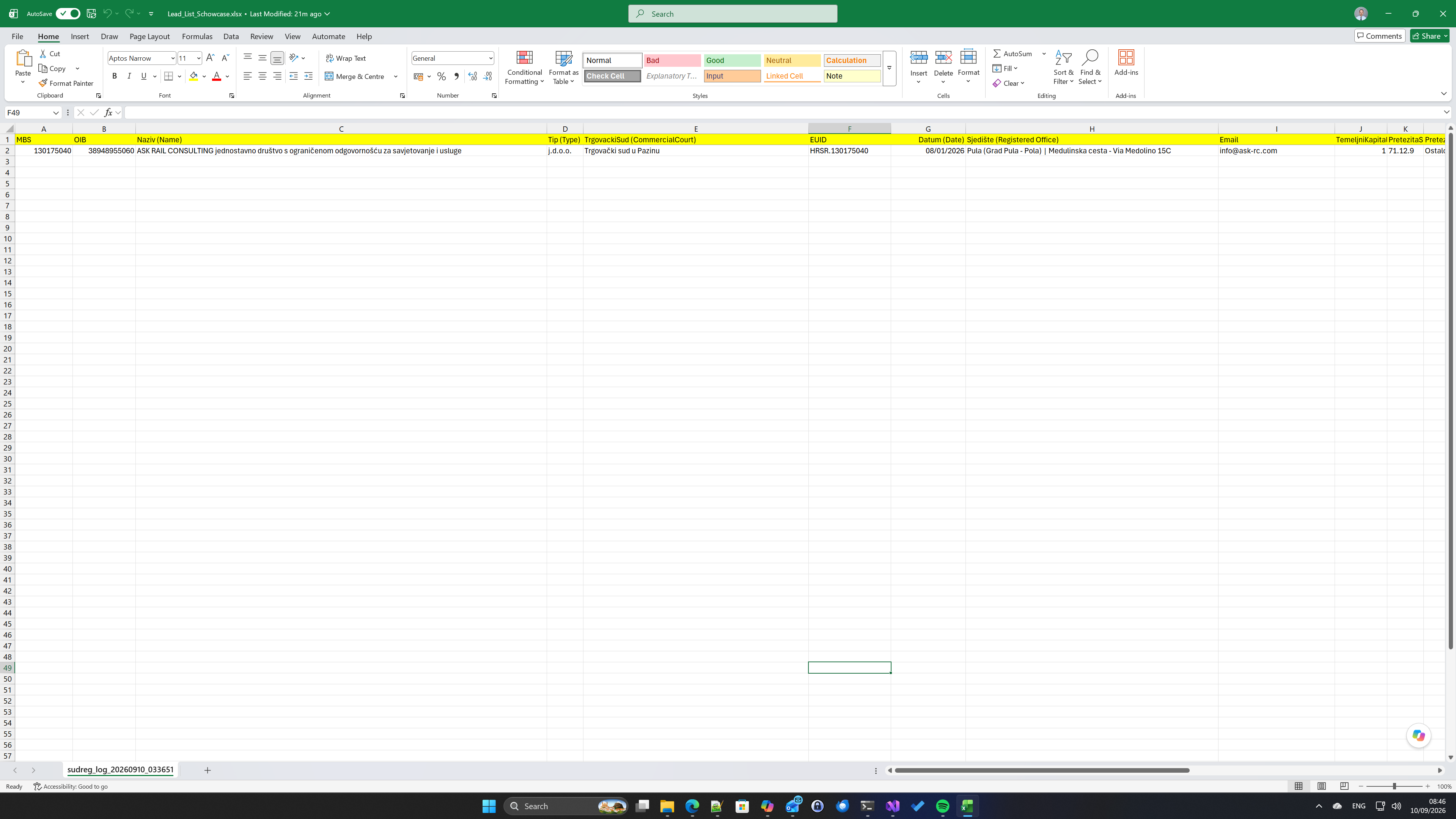The image size is (1456, 819).
Task: Open Conditional Formatting menu
Action: 525,68
